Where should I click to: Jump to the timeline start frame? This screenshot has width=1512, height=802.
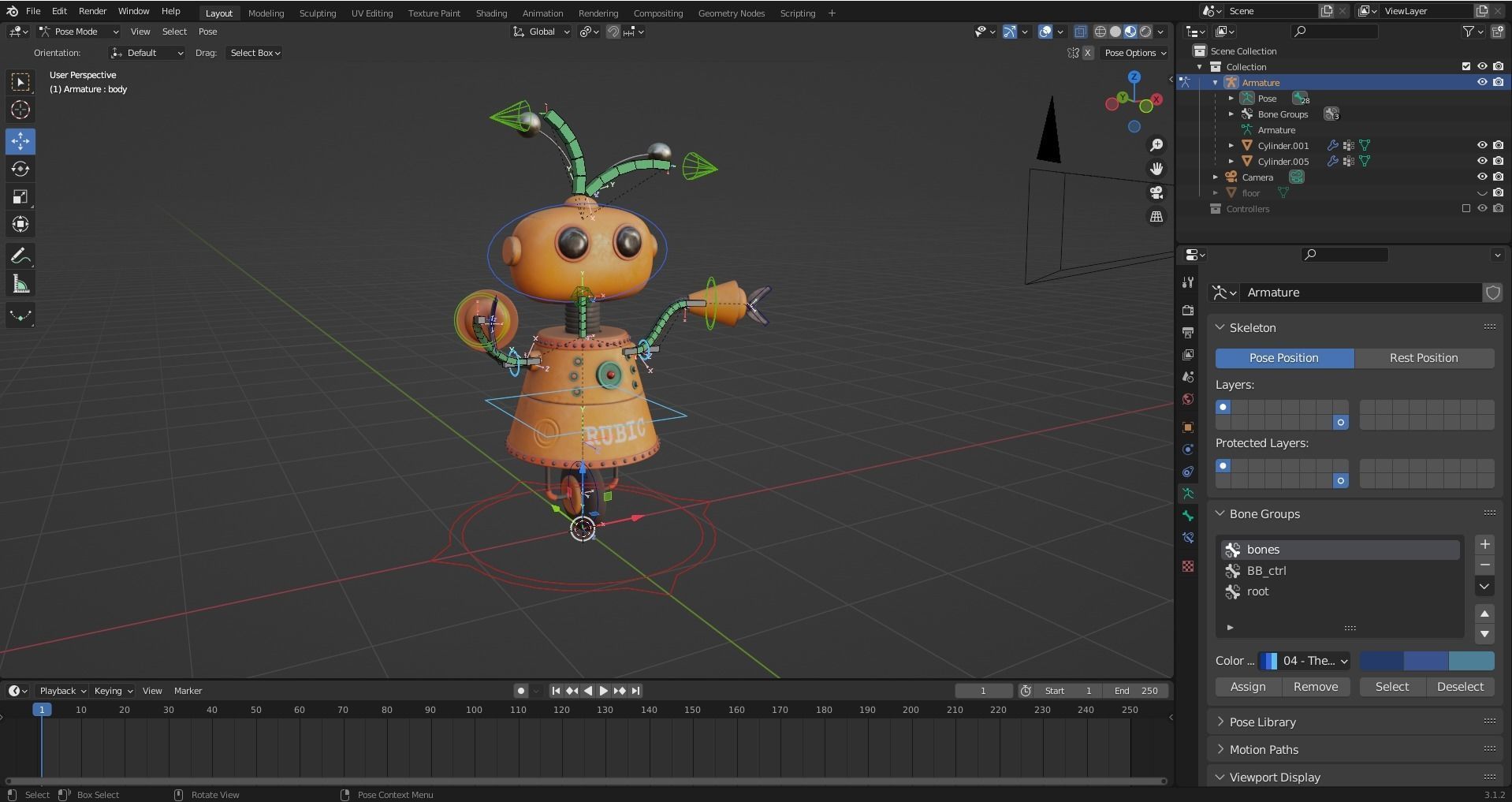pyautogui.click(x=556, y=691)
